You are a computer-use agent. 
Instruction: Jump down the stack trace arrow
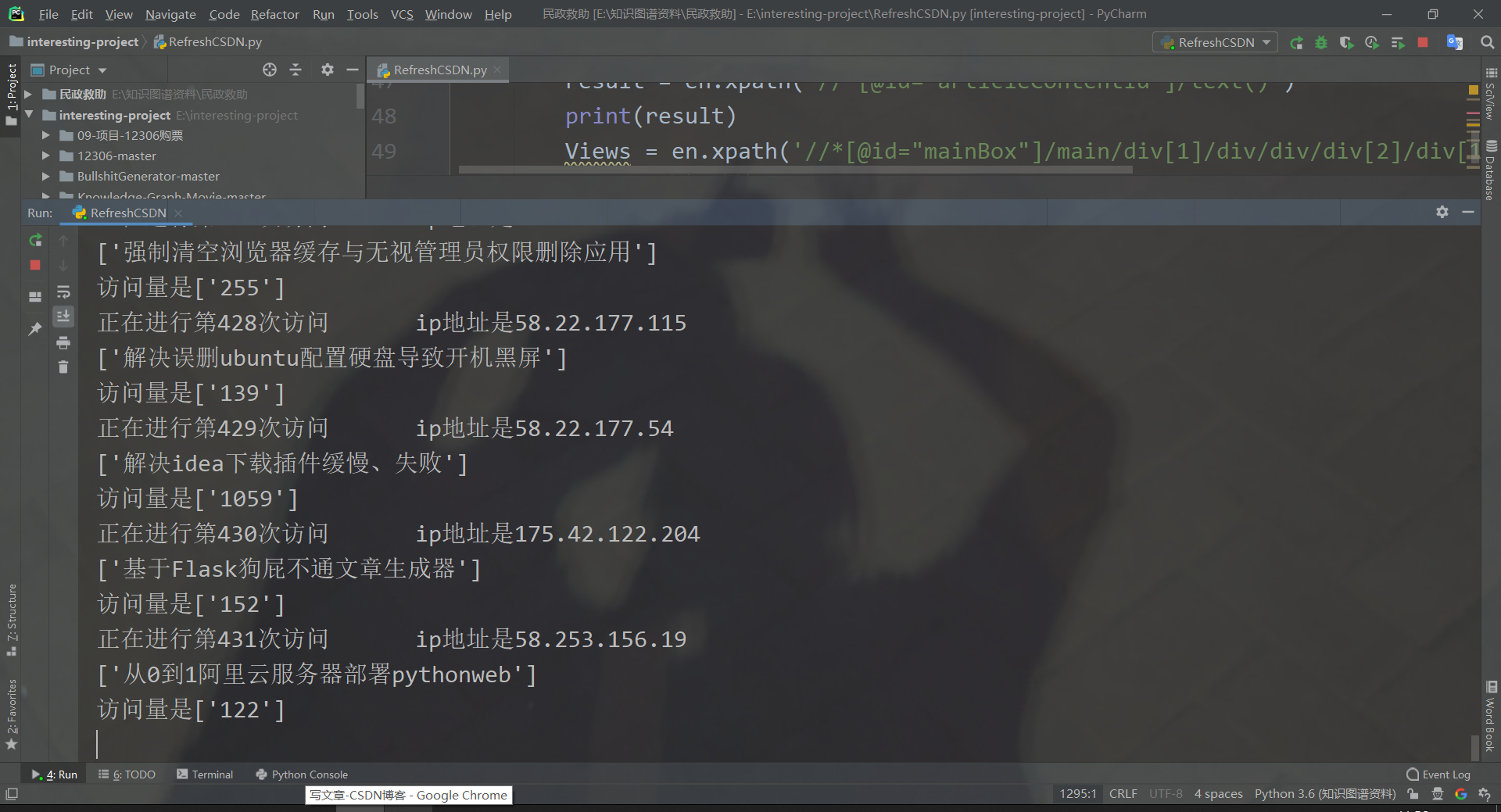(x=63, y=266)
